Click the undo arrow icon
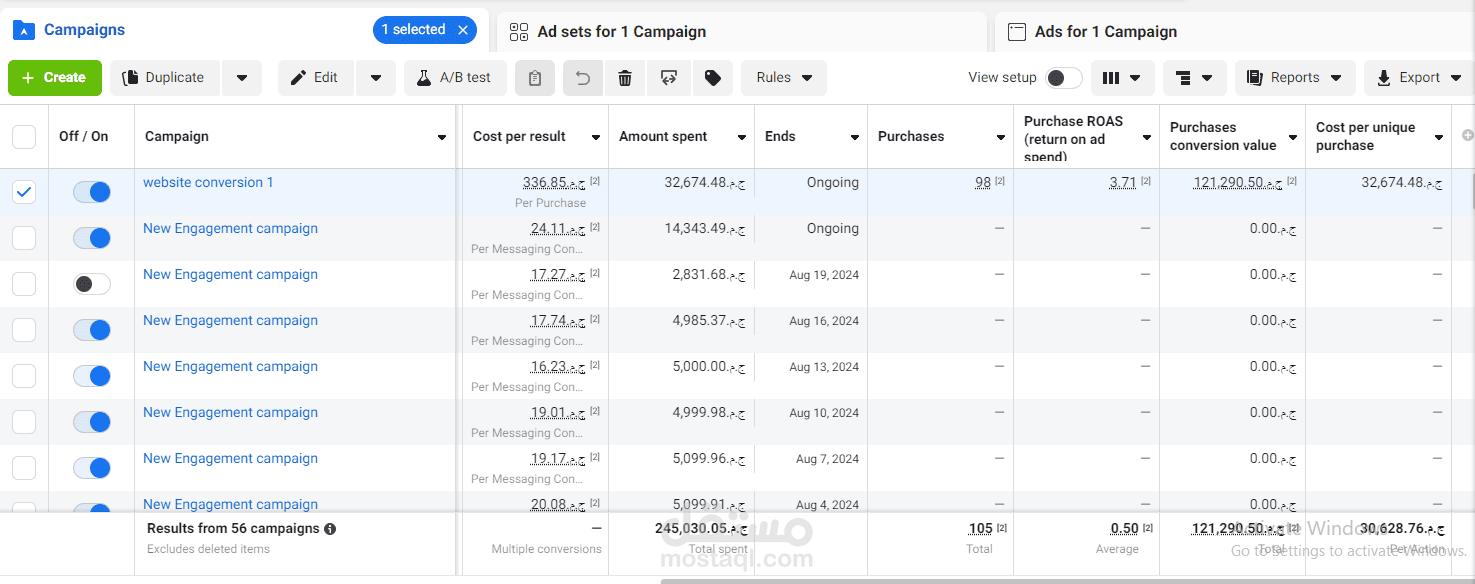This screenshot has width=1475, height=584. pyautogui.click(x=583, y=78)
